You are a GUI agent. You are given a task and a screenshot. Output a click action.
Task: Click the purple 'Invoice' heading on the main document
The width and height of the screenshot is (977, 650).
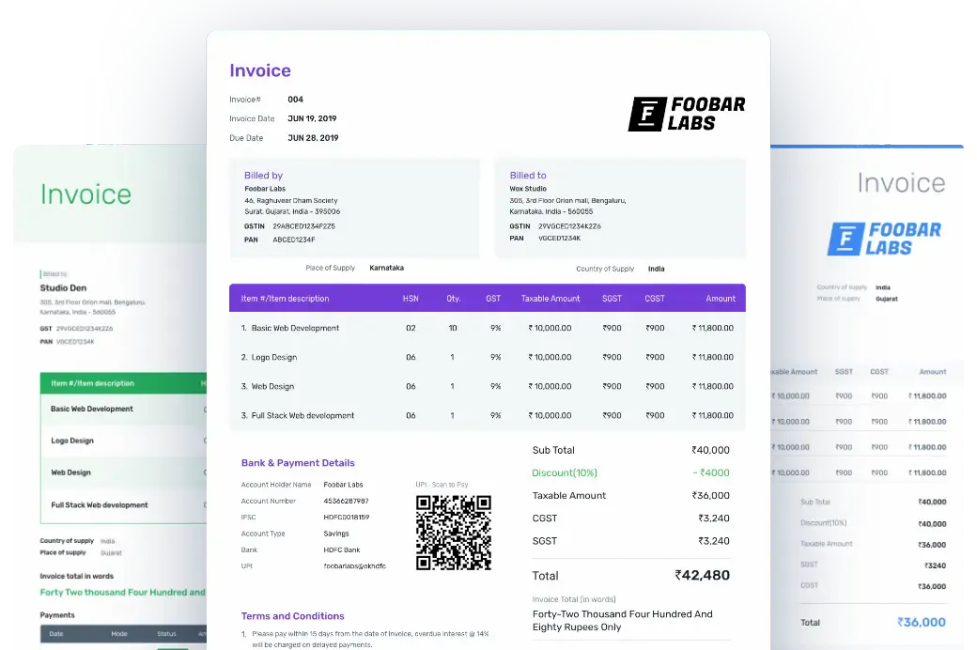[x=260, y=70]
